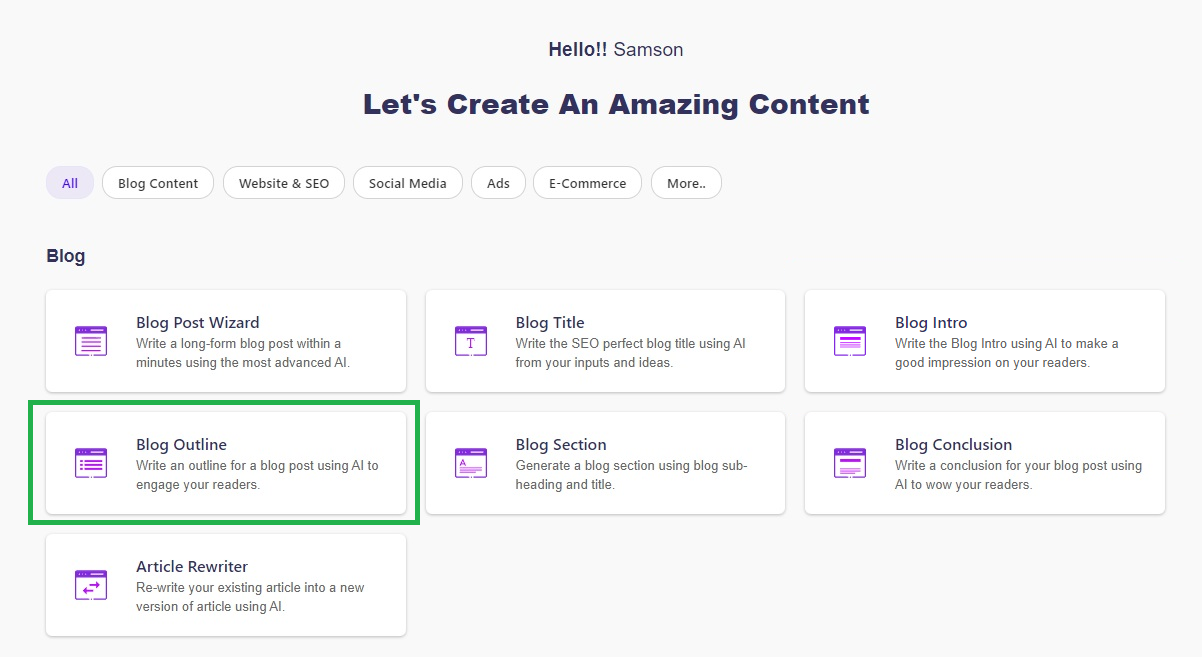Click the highlighted Blog Outline tool icon
The image size is (1202, 657).
click(91, 462)
